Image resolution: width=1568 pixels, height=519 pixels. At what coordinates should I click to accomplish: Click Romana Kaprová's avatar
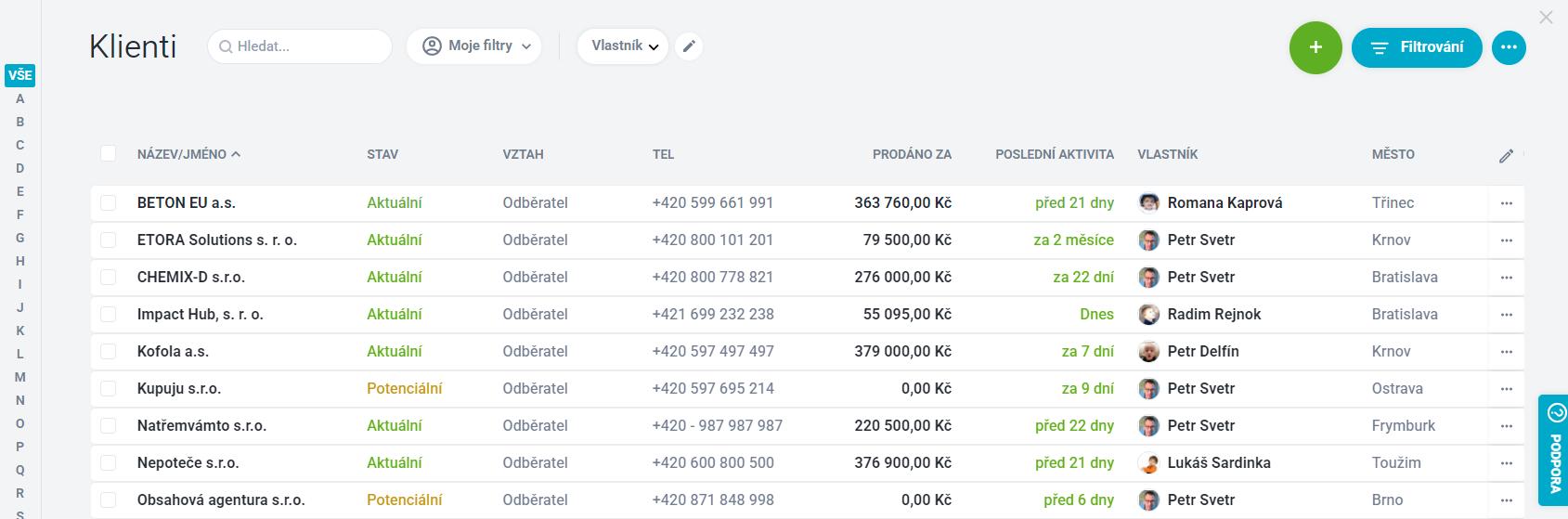[1148, 202]
